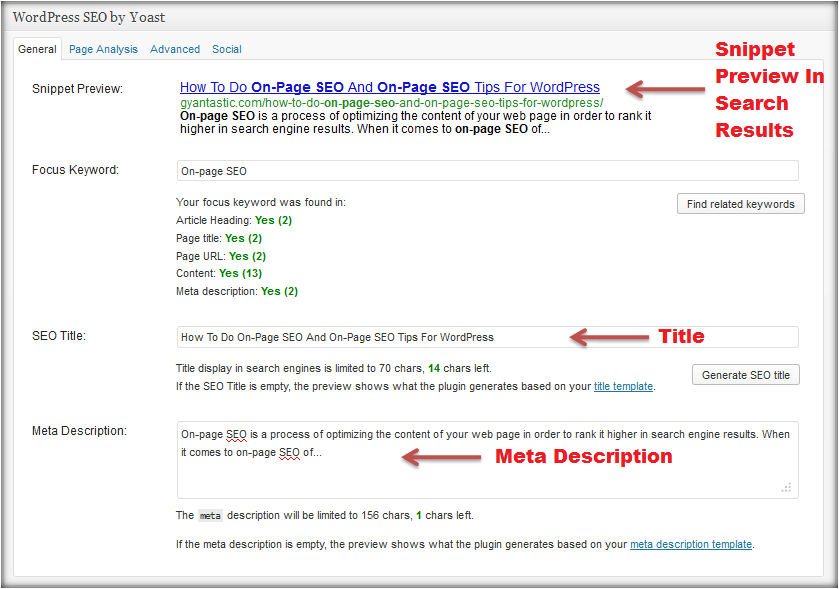Click the 'Meta Description:' label
This screenshot has height=589, width=839.
tap(80, 431)
